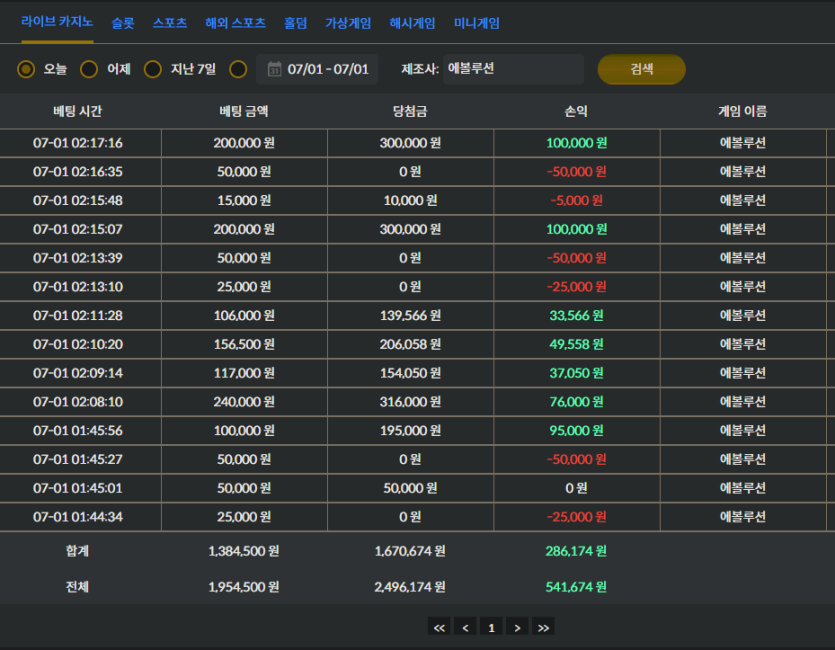Select the 어제 radio button
Viewport: 835px width, 650px height.
(89, 69)
